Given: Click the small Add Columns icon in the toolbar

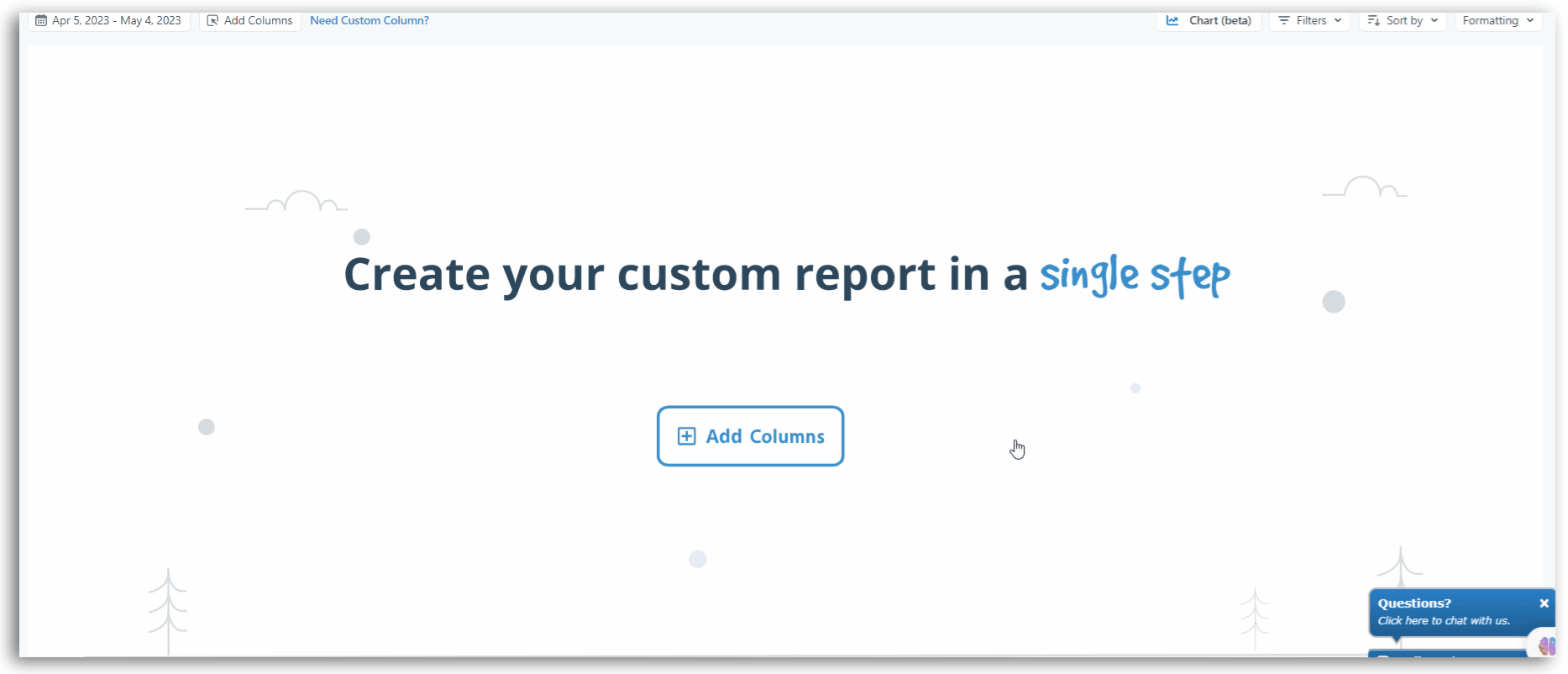Looking at the screenshot, I should tap(212, 21).
